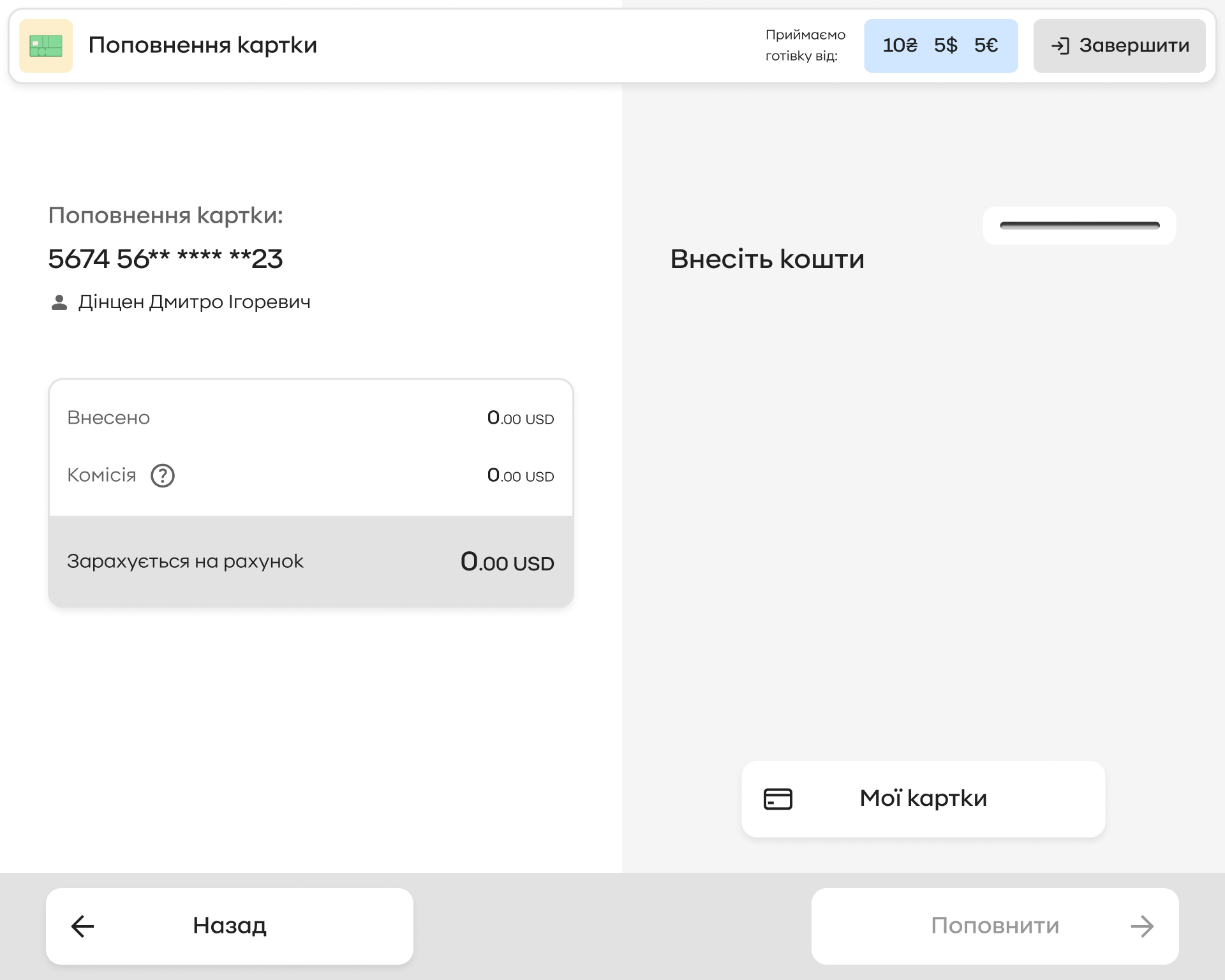Image resolution: width=1225 pixels, height=980 pixels.
Task: Click the Внесено label text
Action: (x=108, y=418)
